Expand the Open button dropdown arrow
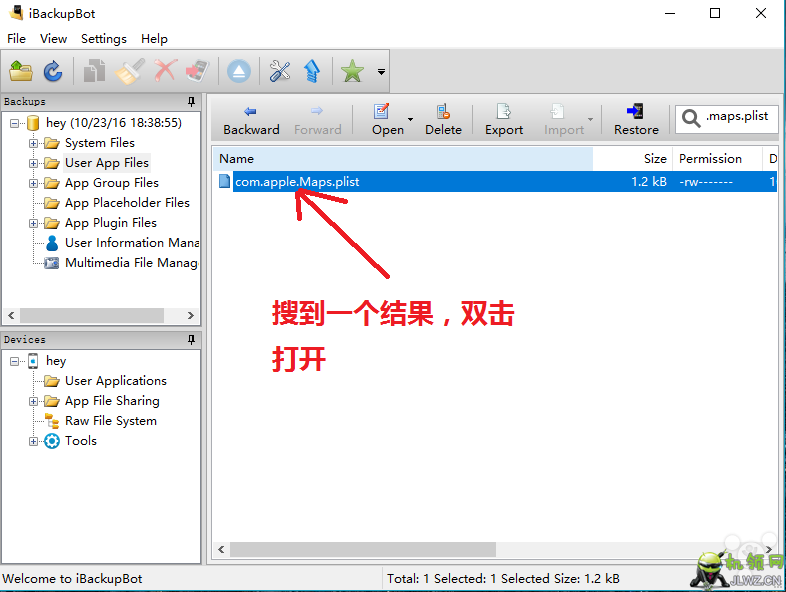 coord(411,119)
